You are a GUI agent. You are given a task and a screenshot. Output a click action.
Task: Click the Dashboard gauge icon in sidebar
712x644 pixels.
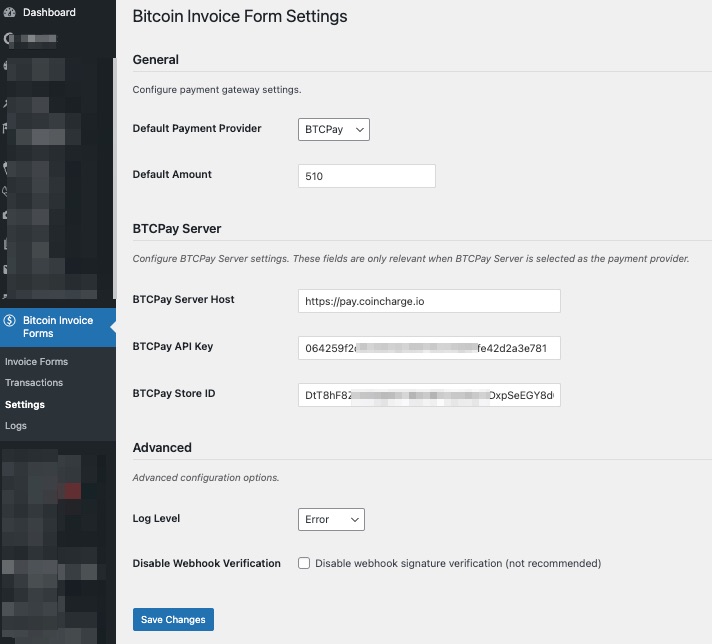click(10, 13)
